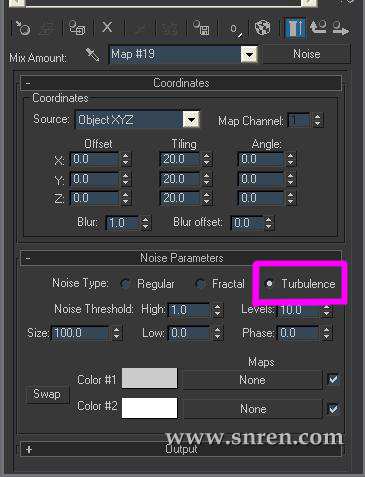Image resolution: width=365 pixels, height=477 pixels.
Task: Expand the Output rollout
Action: 181,449
